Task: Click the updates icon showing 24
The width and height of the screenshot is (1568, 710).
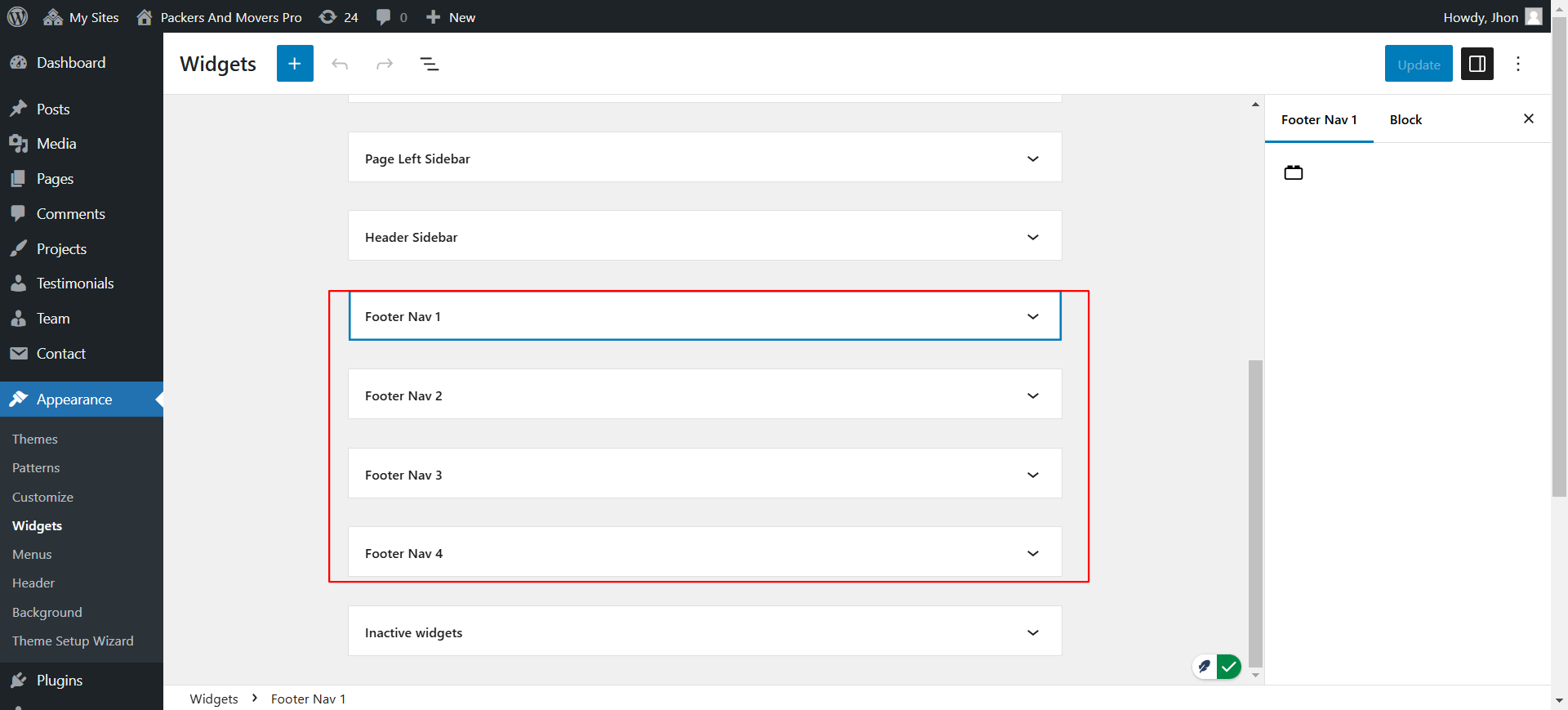Action: coord(339,17)
